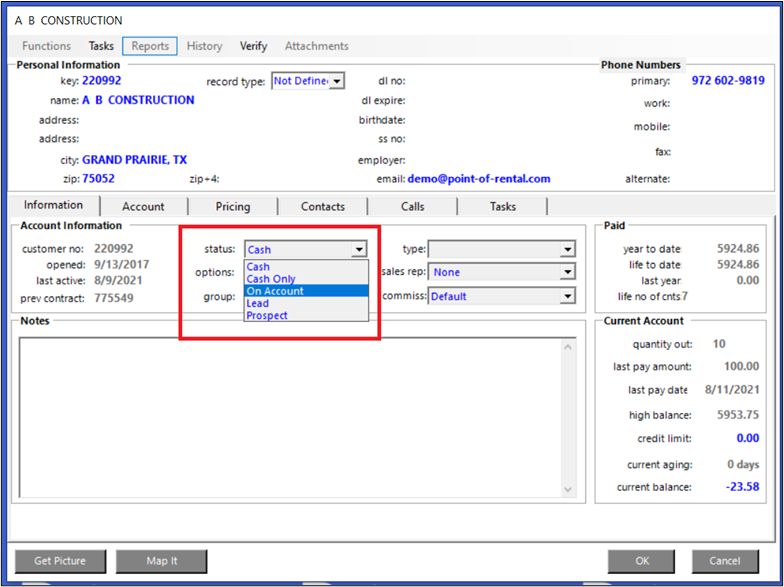This screenshot has height=587, width=784.
Task: Open the Functions menu
Action: point(46,46)
